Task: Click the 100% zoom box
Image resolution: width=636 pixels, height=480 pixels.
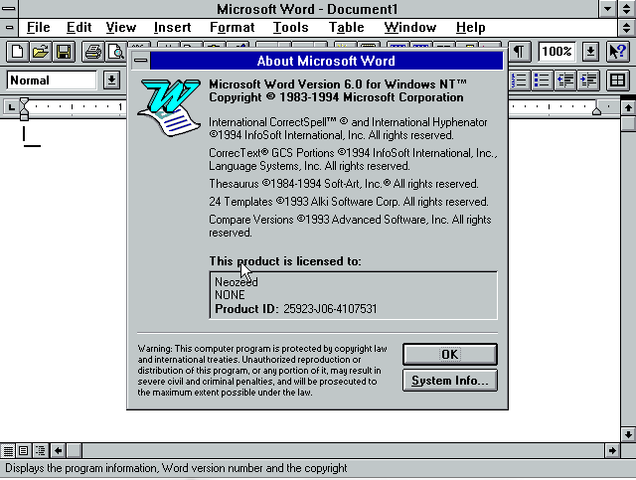Action: [x=556, y=52]
